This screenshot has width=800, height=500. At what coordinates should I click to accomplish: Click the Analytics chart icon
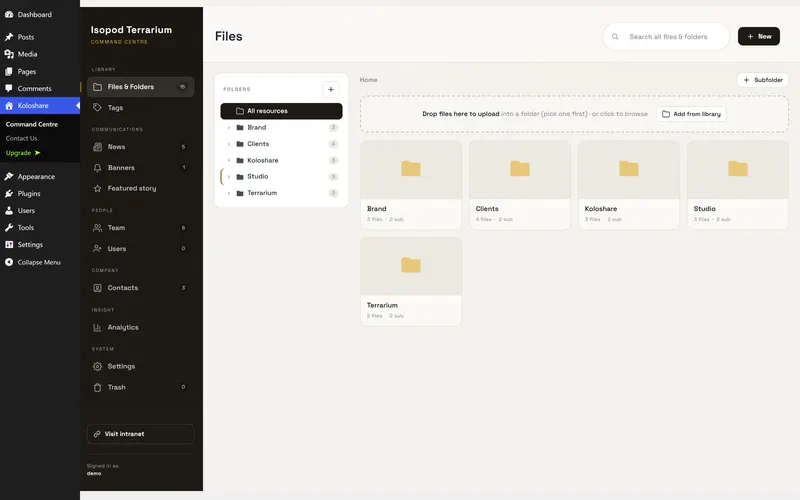click(97, 328)
